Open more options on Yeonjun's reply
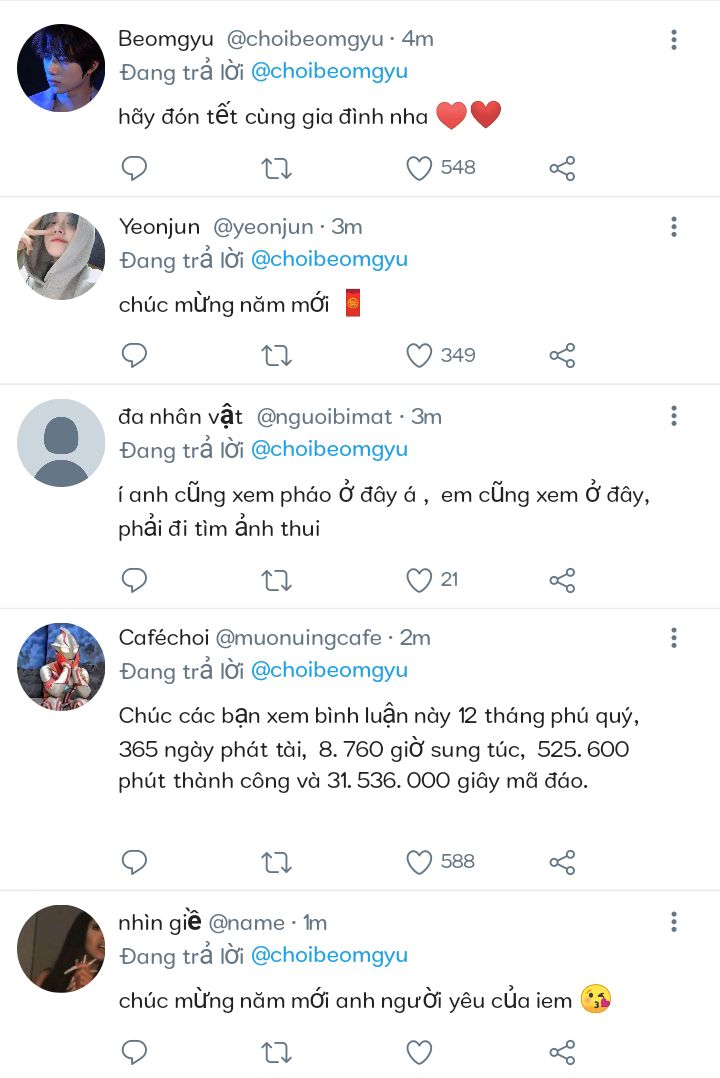 point(674,227)
